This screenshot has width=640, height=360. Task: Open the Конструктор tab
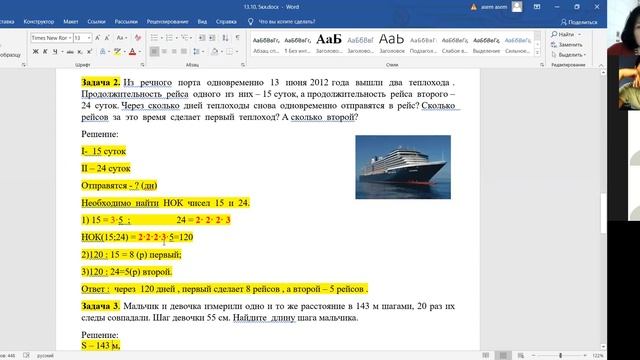tap(39, 22)
